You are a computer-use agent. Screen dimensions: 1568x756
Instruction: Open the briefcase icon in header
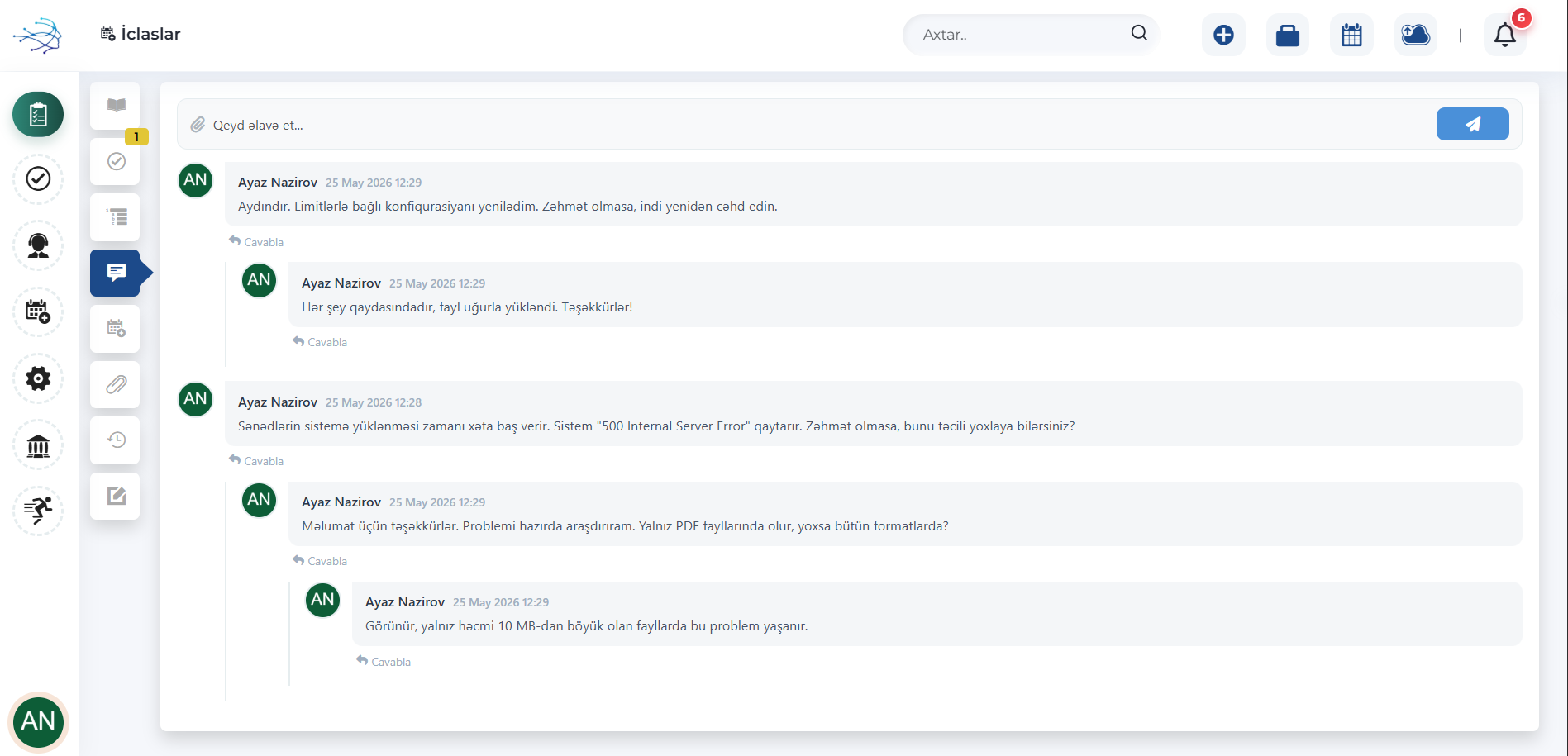pyautogui.click(x=1288, y=35)
